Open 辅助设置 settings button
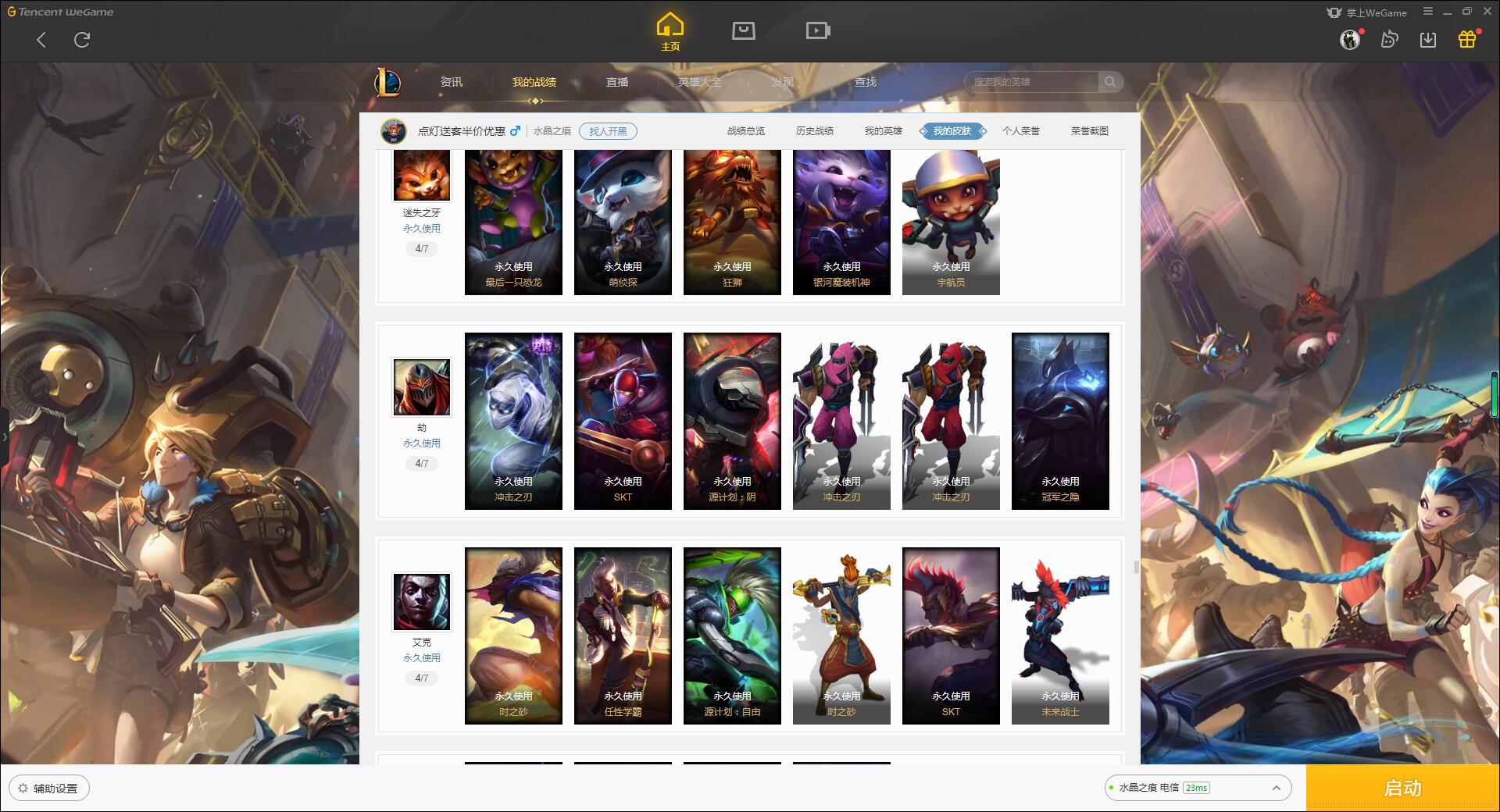The image size is (1500, 812). [x=49, y=788]
